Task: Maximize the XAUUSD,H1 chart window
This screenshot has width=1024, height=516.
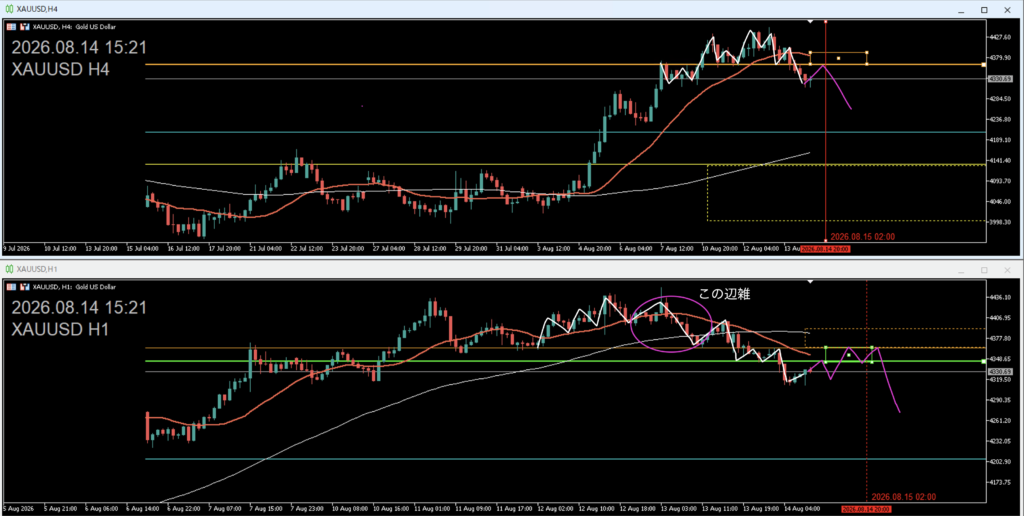Action: 984,270
